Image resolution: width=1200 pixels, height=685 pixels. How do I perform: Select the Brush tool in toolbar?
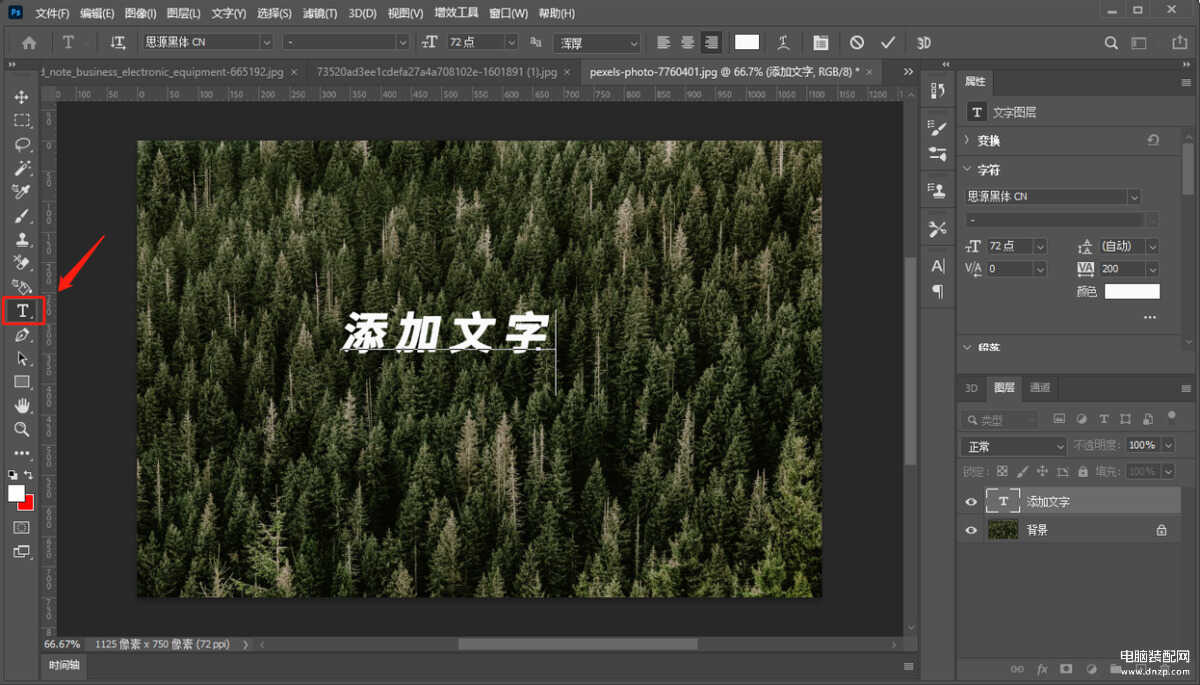21,216
